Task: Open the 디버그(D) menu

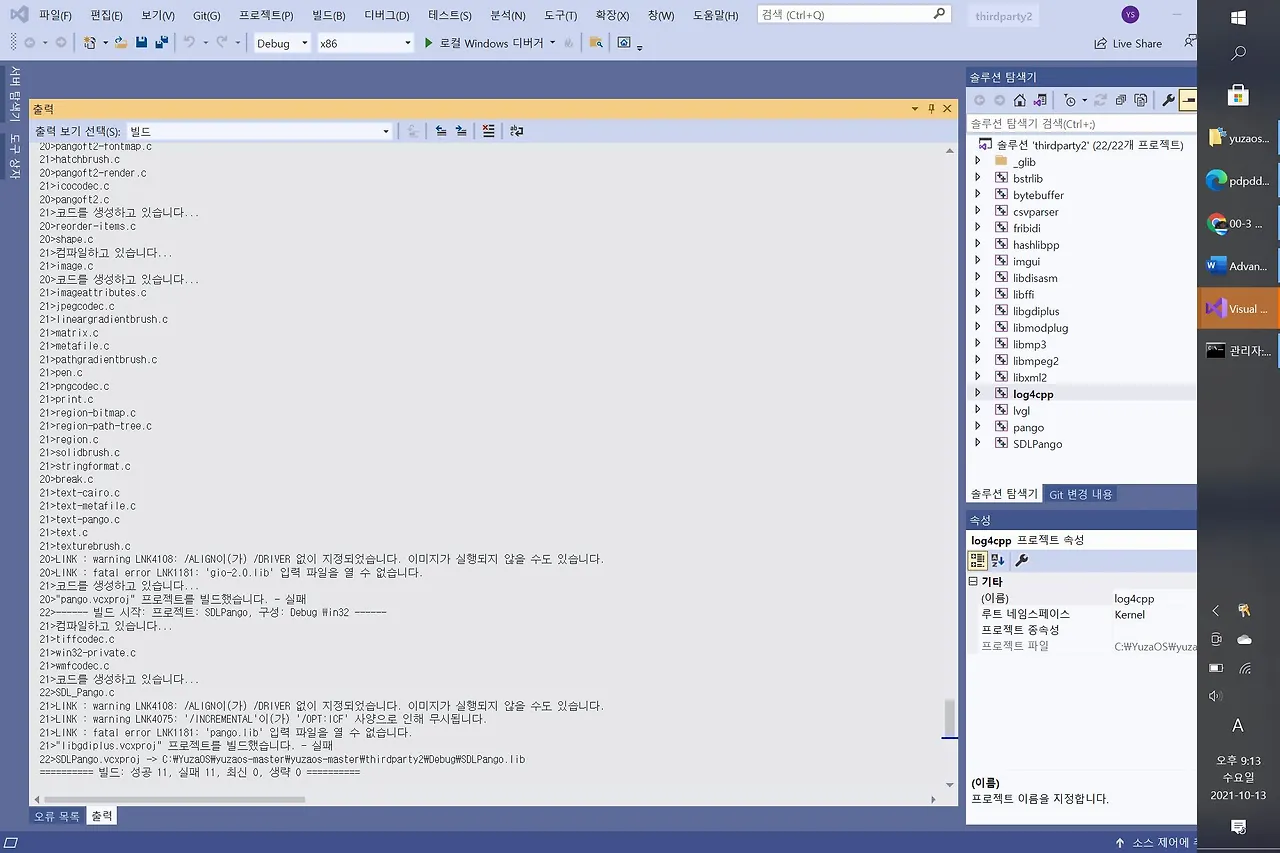Action: tap(387, 15)
